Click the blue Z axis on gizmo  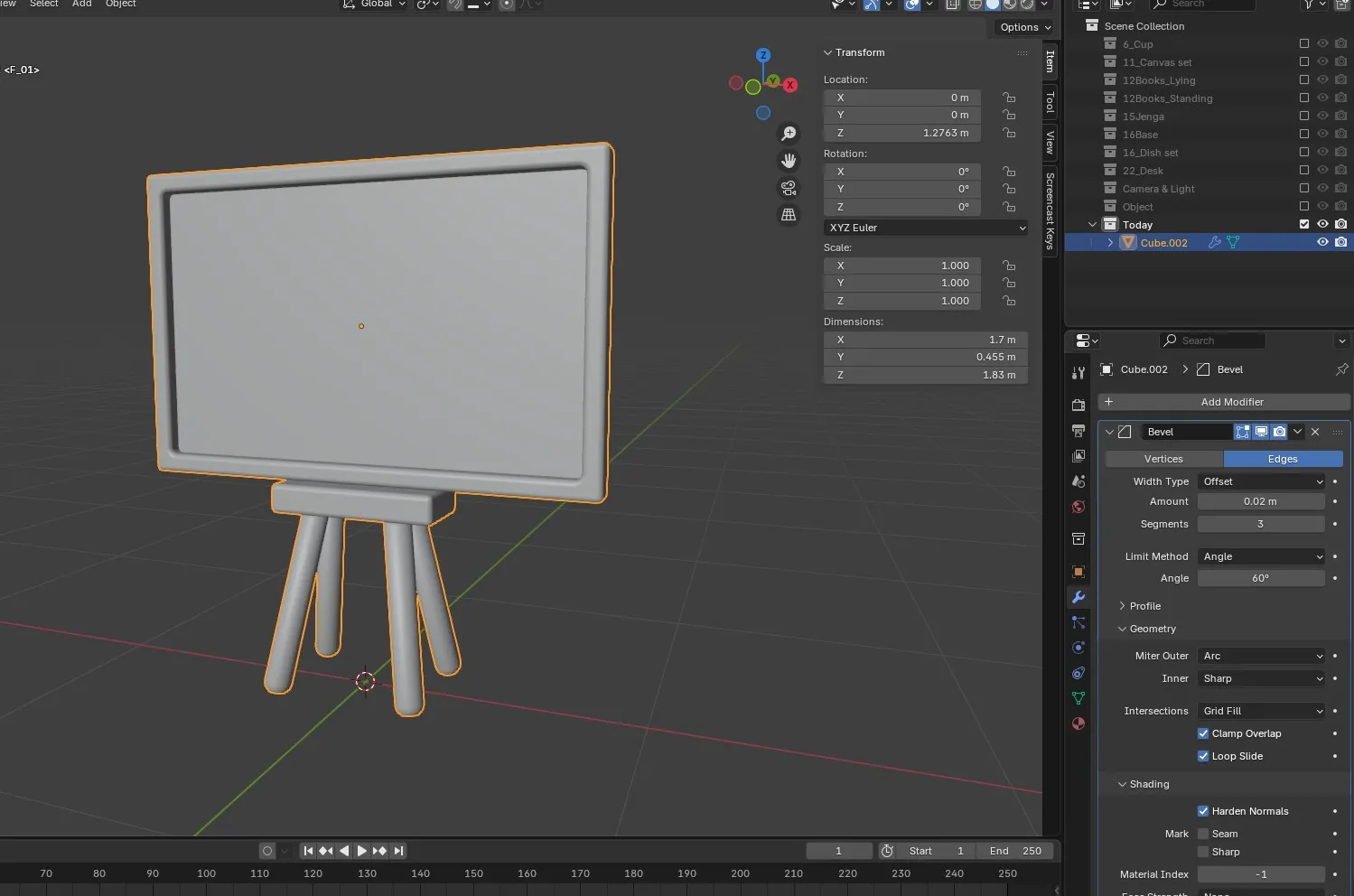coord(763,55)
